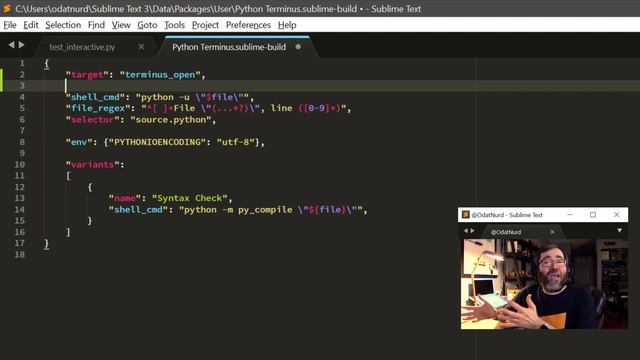Click the previous tab left arrow in main window

(x=11, y=44)
